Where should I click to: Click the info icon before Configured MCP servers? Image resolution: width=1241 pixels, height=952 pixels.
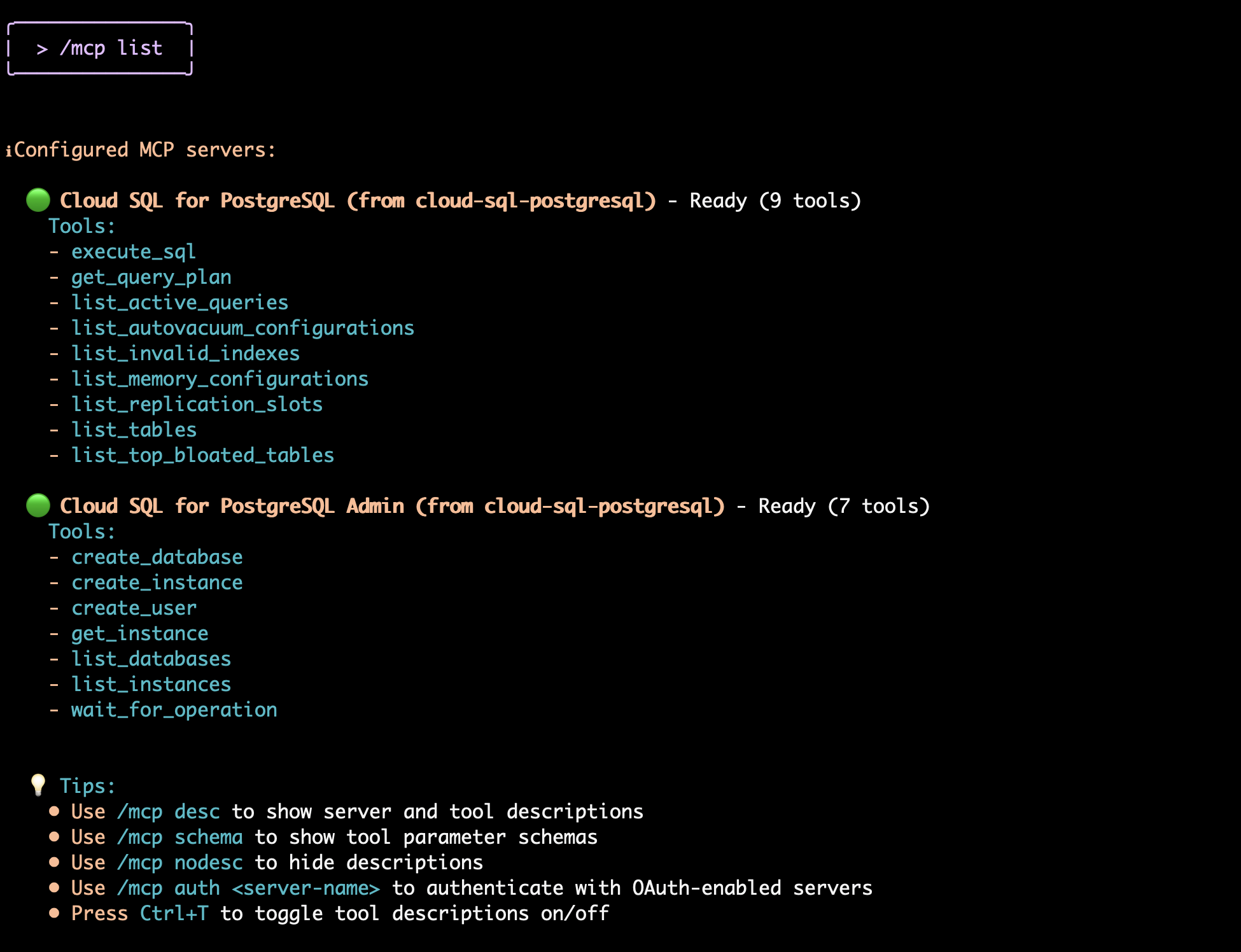point(9,150)
